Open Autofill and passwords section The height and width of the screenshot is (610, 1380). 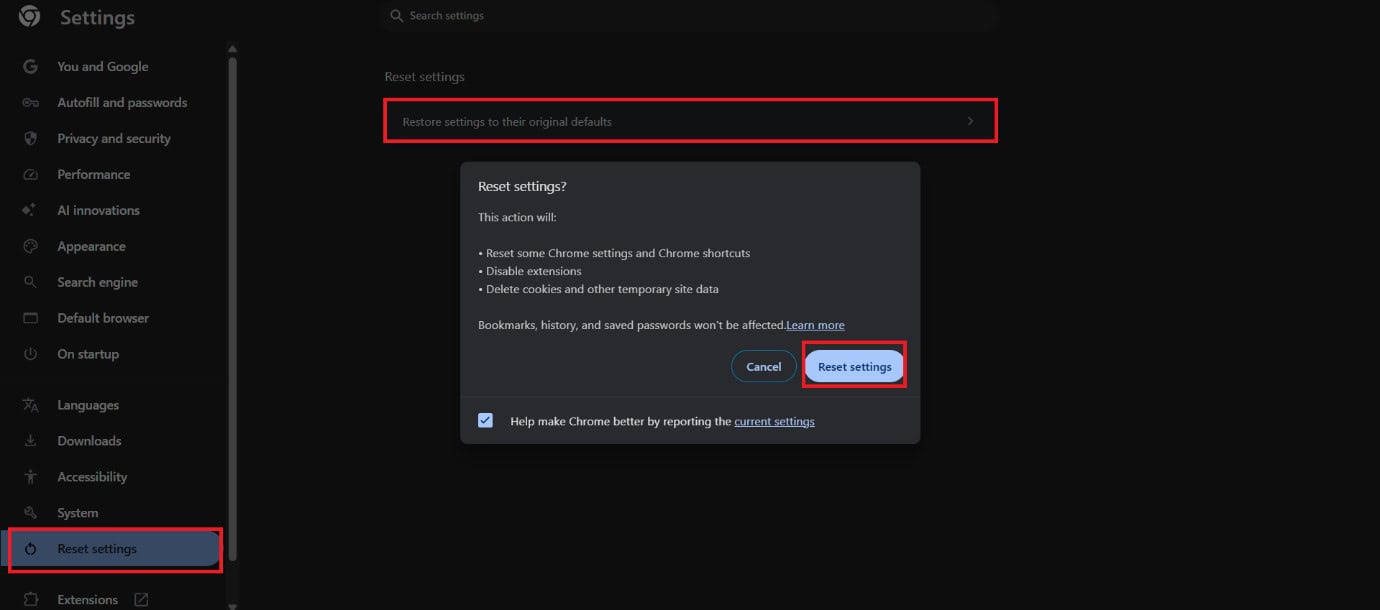pyautogui.click(x=122, y=103)
